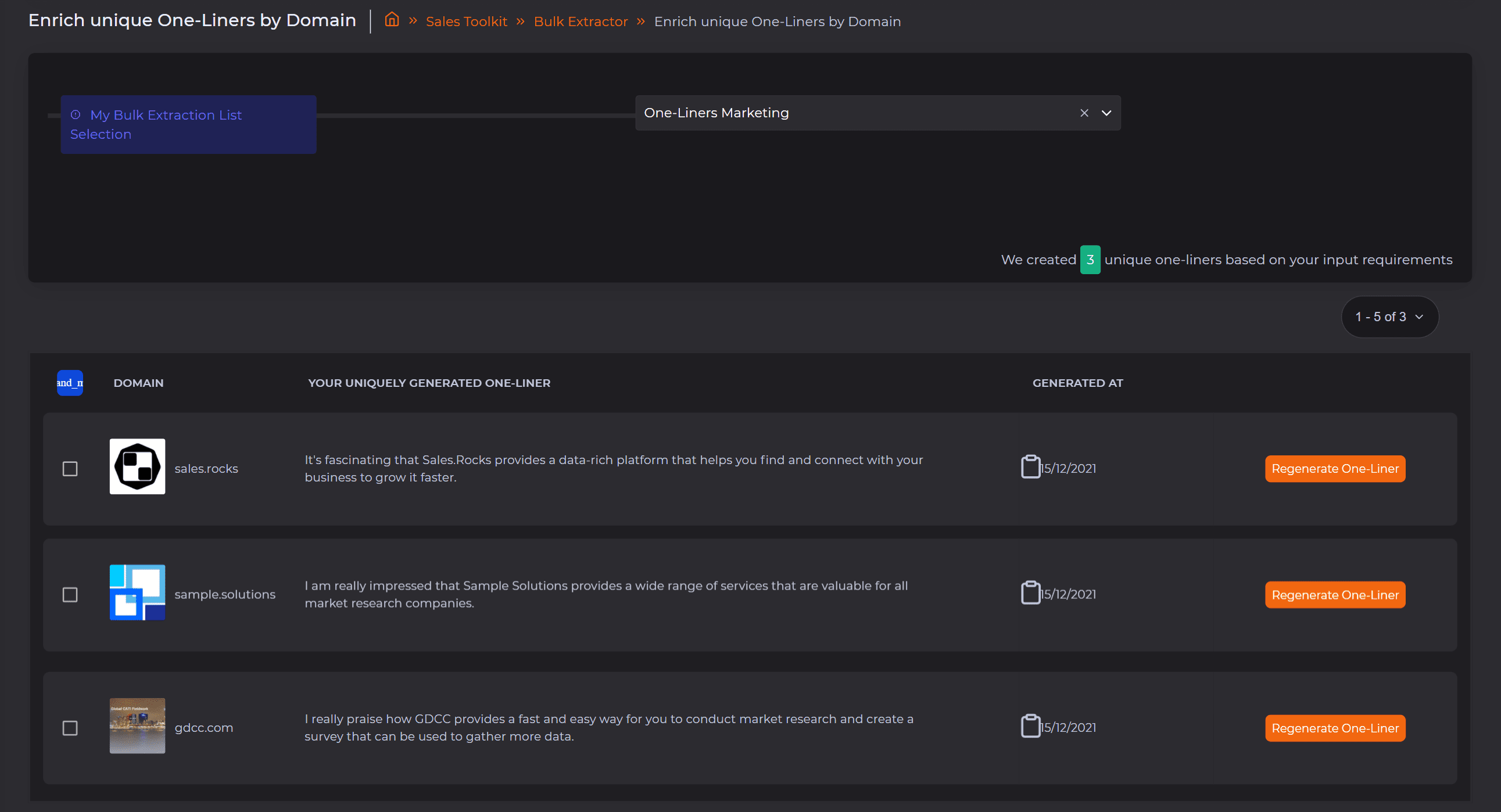Click info icon on My Bulk Extraction List
1501x812 pixels.
point(75,115)
